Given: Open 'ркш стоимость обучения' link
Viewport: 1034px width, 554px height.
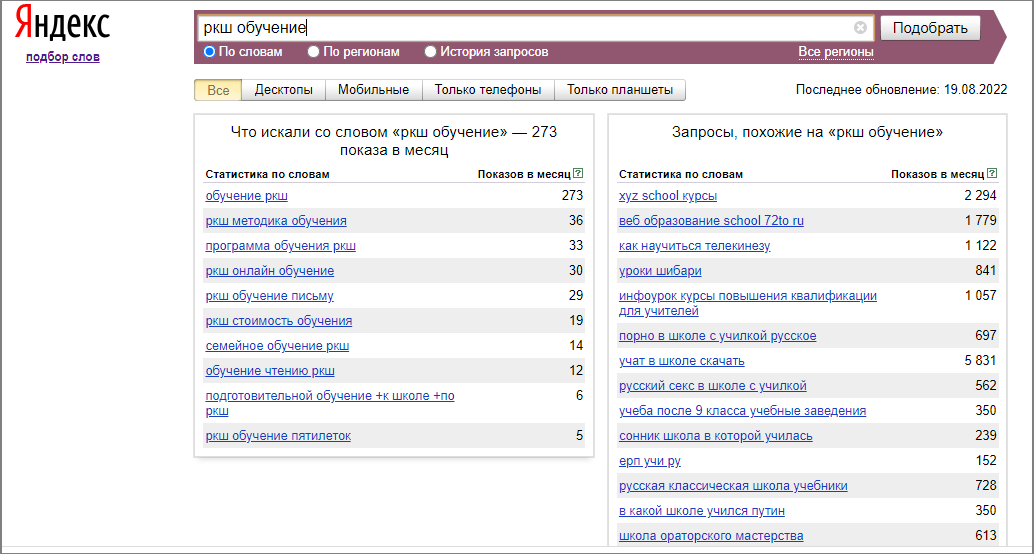Looking at the screenshot, I should click(x=278, y=321).
